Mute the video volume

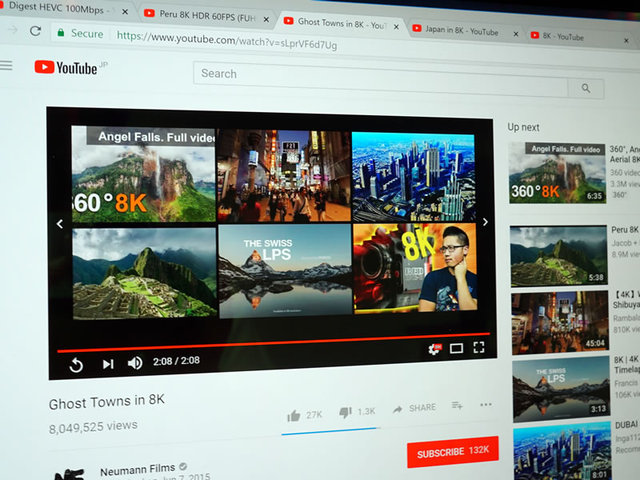tap(135, 363)
